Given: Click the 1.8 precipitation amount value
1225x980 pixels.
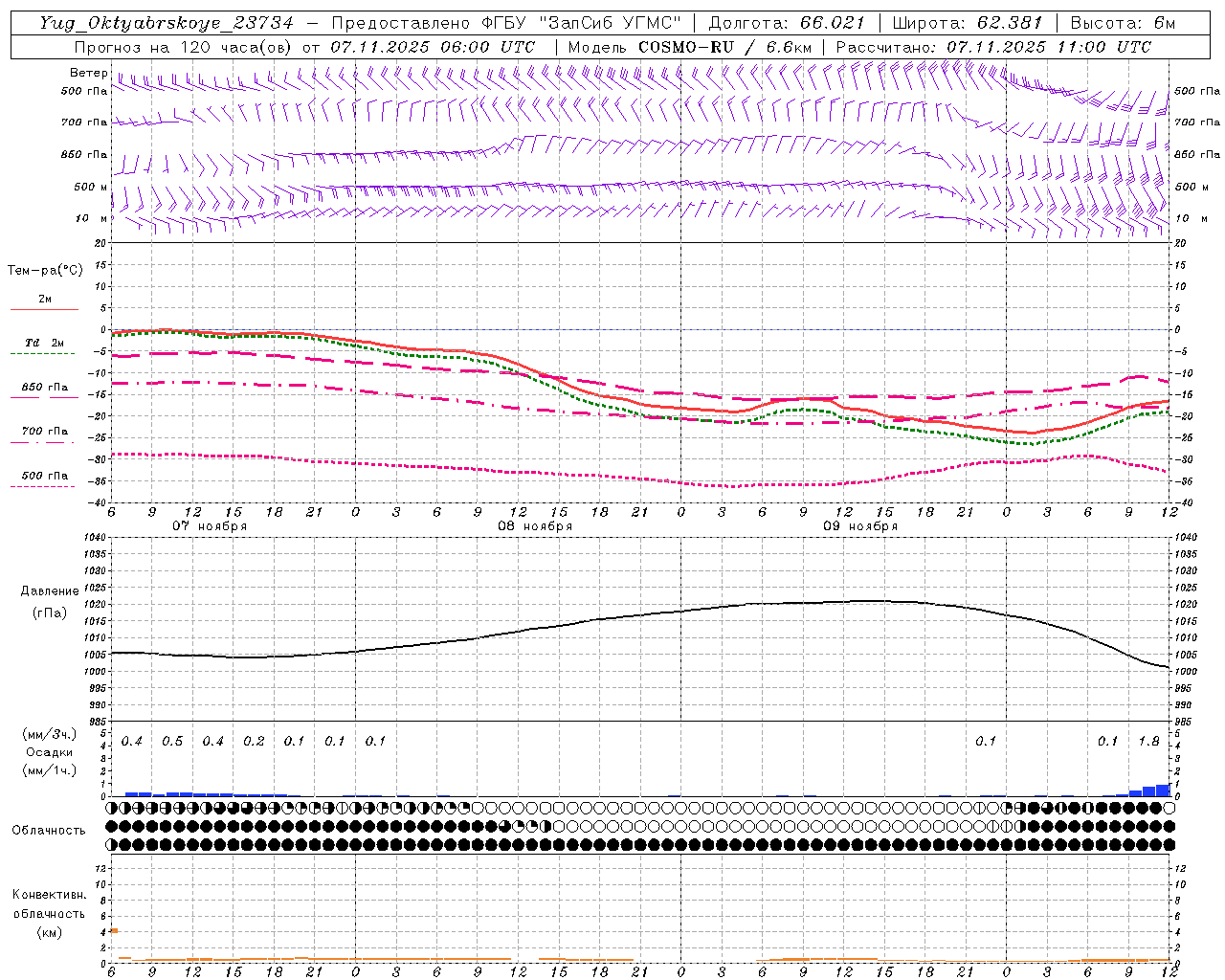Looking at the screenshot, I should tap(1148, 742).
